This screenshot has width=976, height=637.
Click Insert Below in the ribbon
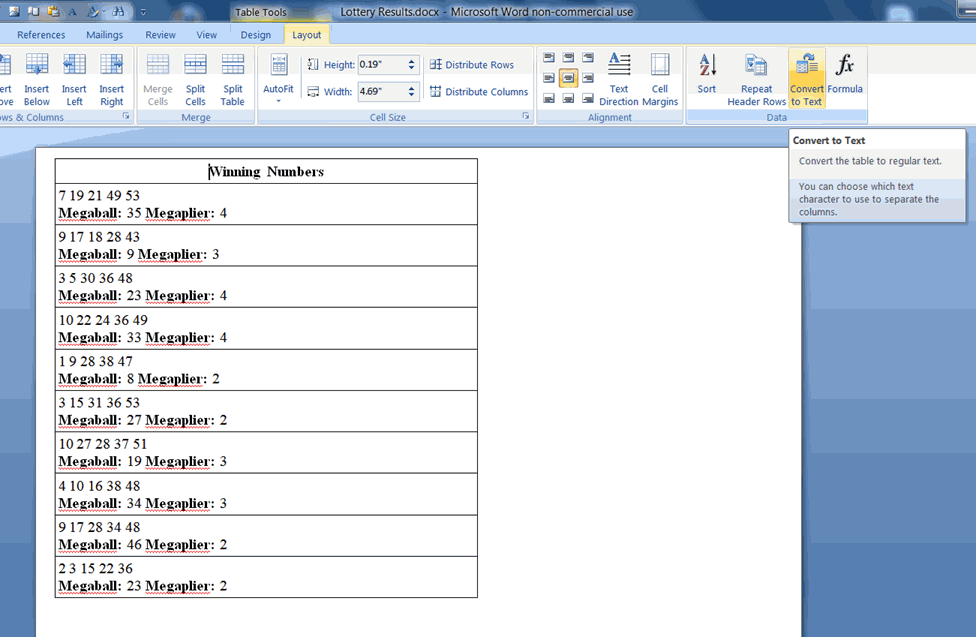[37, 80]
